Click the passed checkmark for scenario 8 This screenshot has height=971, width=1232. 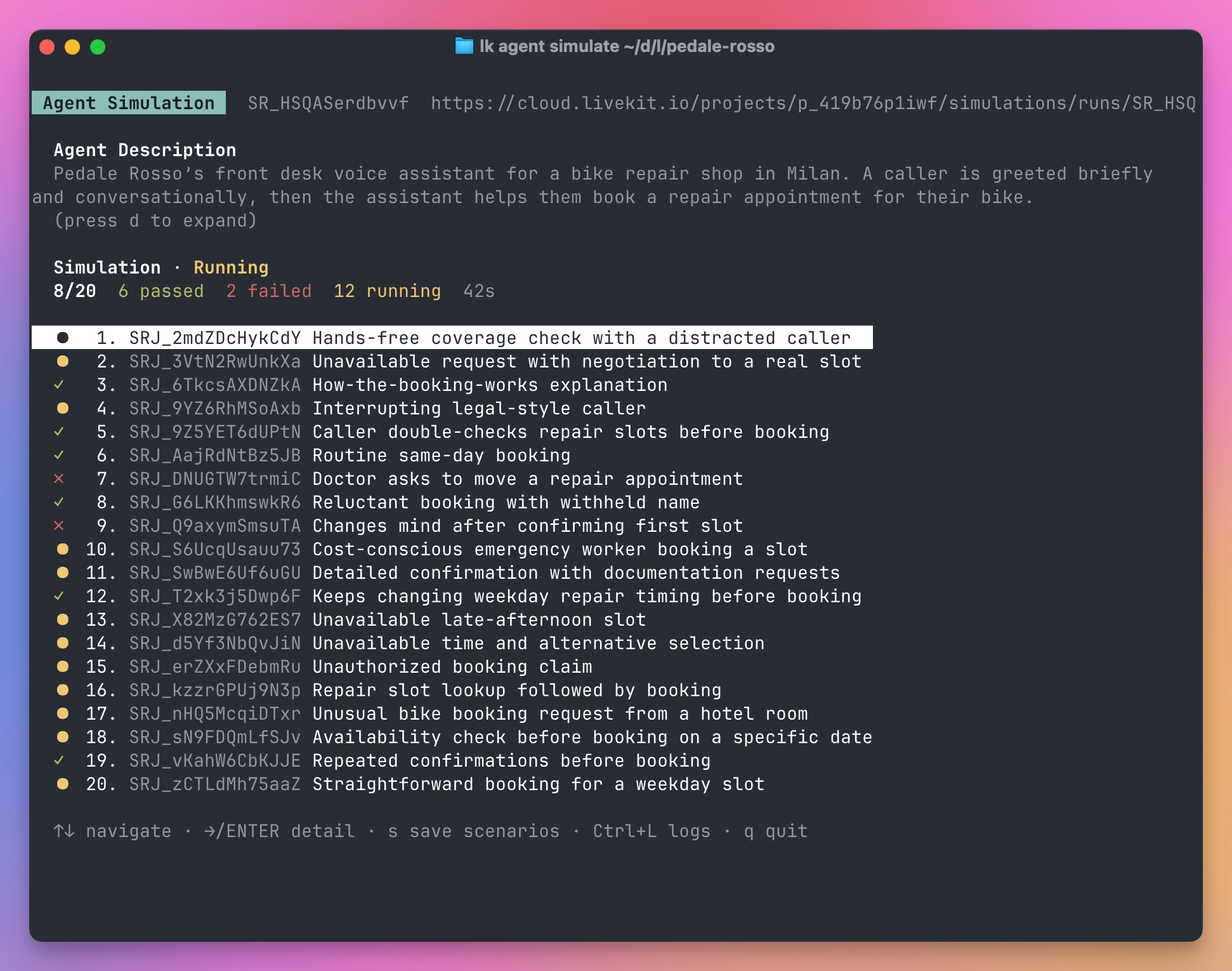point(59,502)
